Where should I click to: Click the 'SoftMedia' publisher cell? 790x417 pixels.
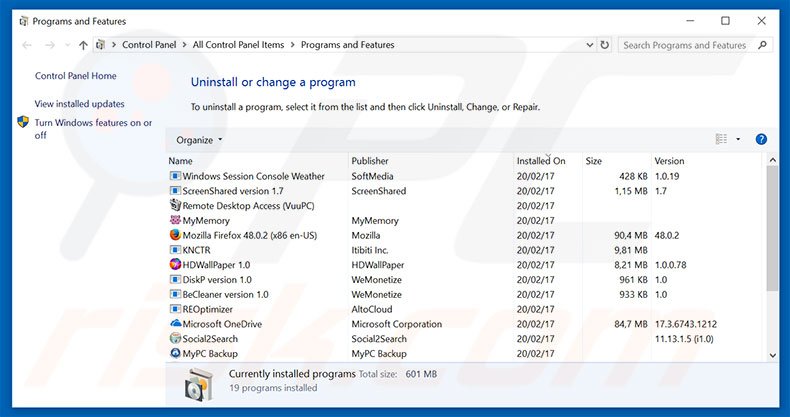[372, 176]
